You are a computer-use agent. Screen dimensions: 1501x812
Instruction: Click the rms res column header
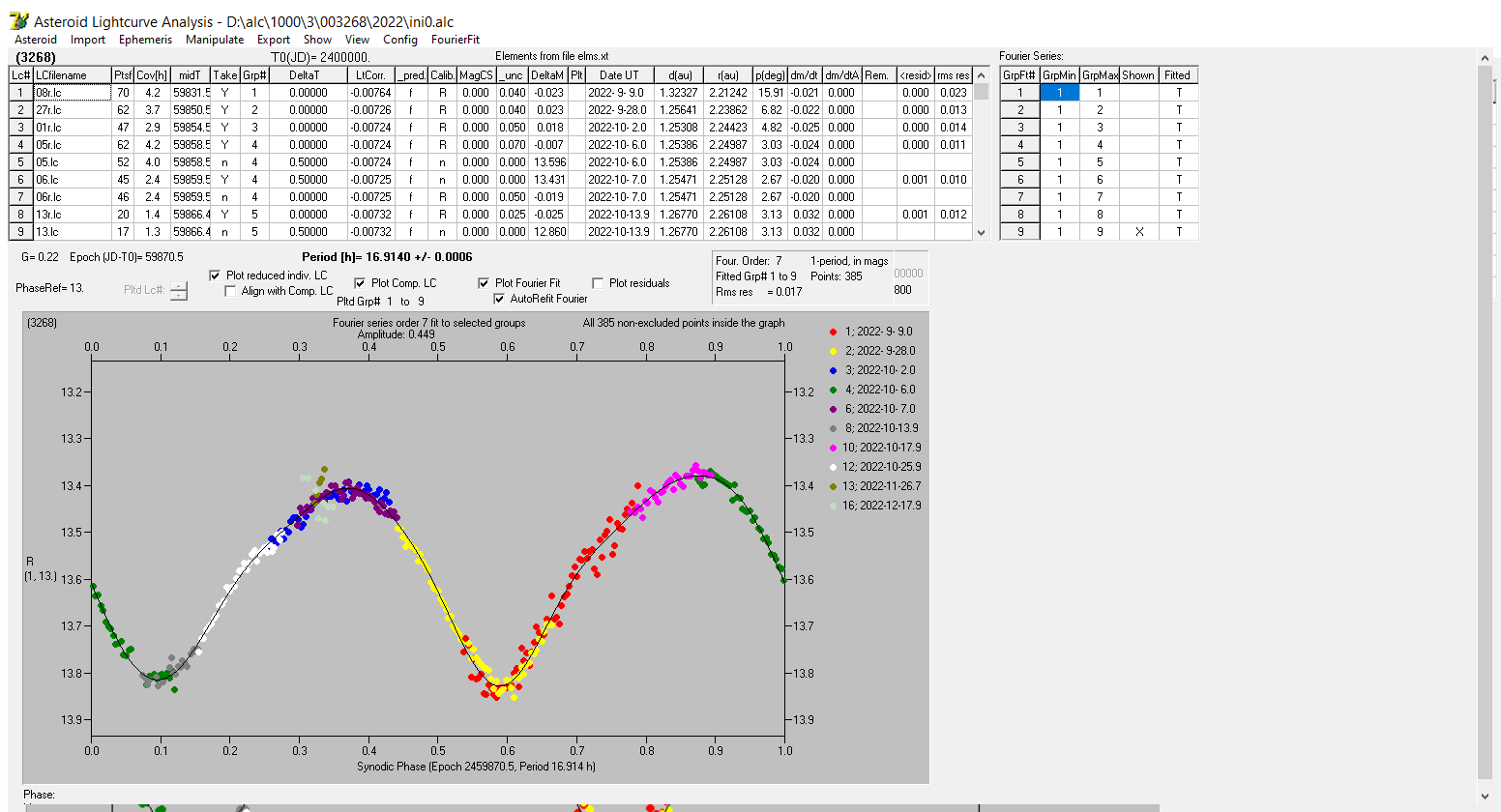954,74
